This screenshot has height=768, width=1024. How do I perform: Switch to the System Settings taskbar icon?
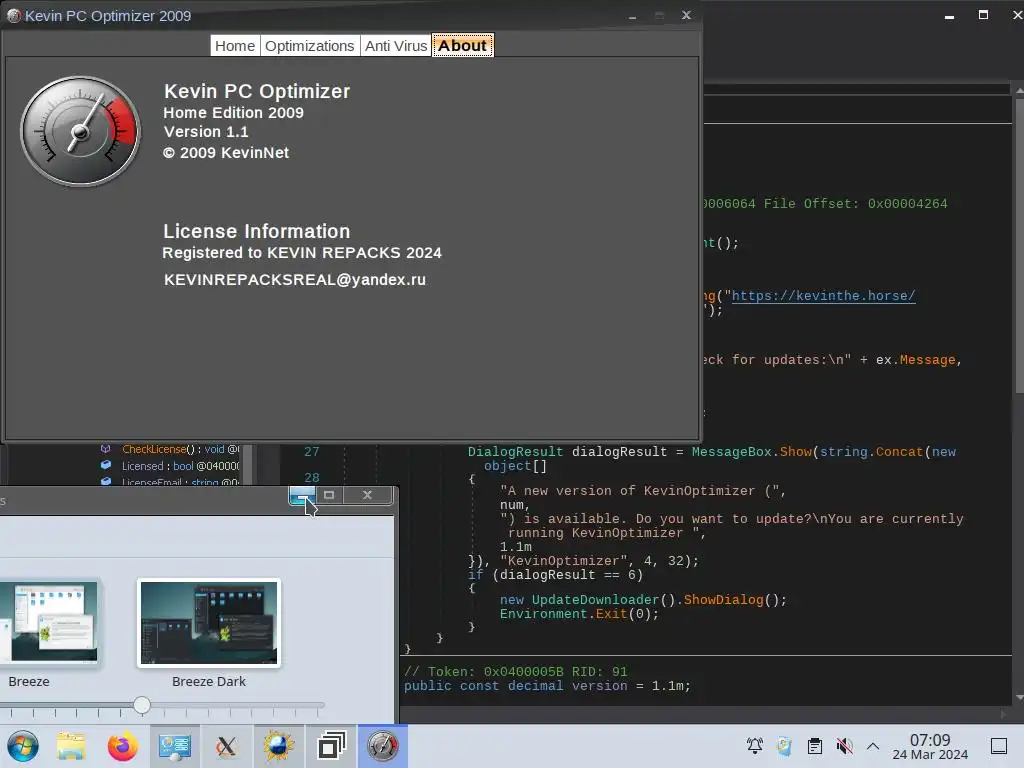click(x=174, y=746)
